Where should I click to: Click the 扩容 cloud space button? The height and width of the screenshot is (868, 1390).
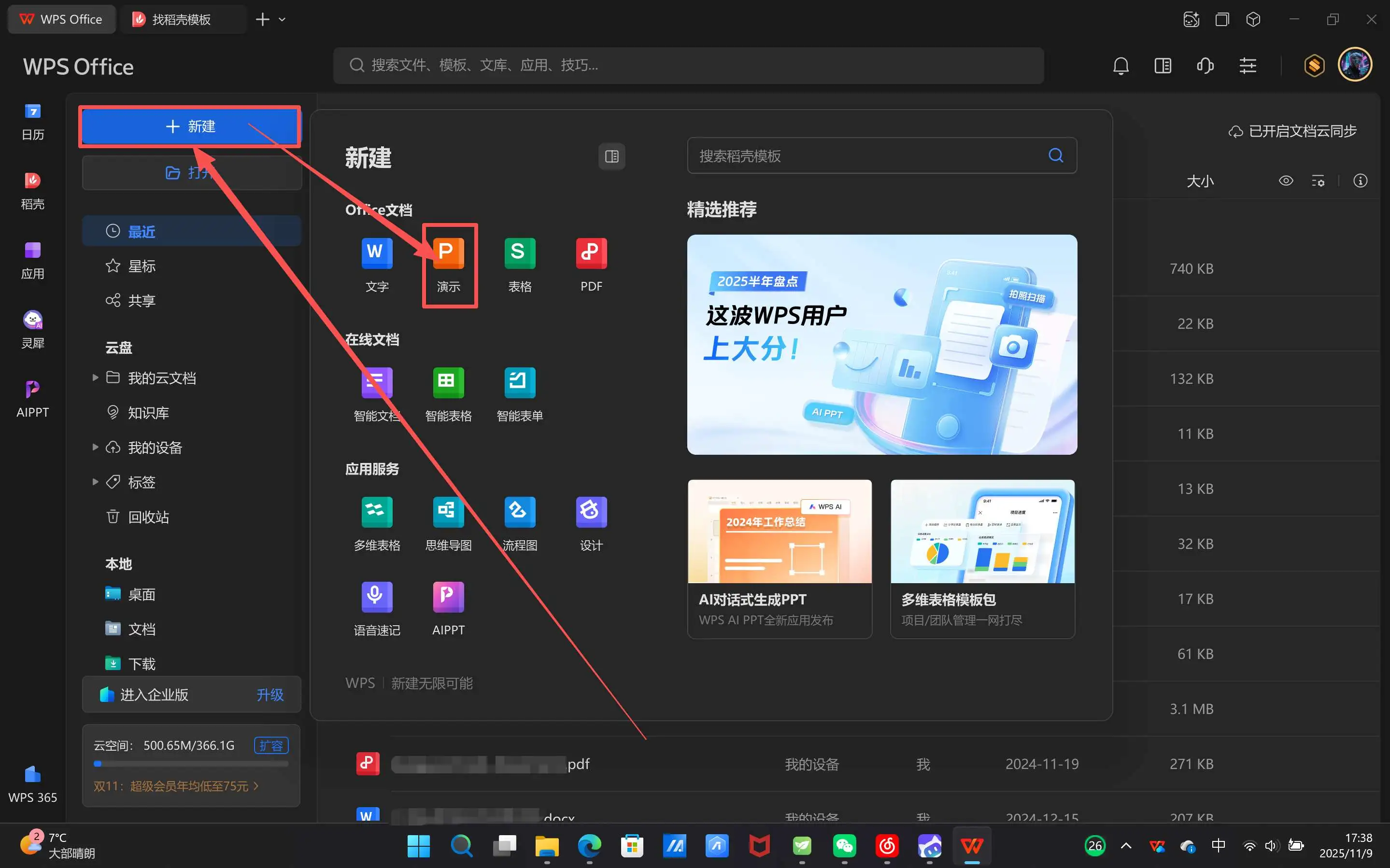point(271,745)
